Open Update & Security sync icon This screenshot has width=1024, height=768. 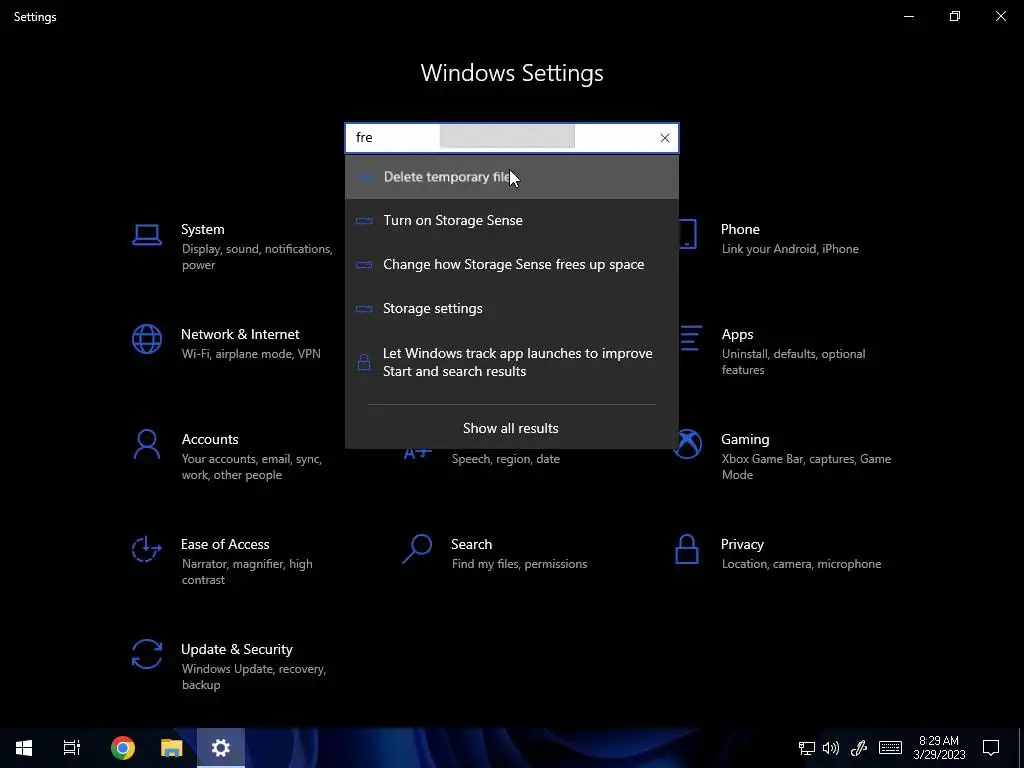point(146,654)
